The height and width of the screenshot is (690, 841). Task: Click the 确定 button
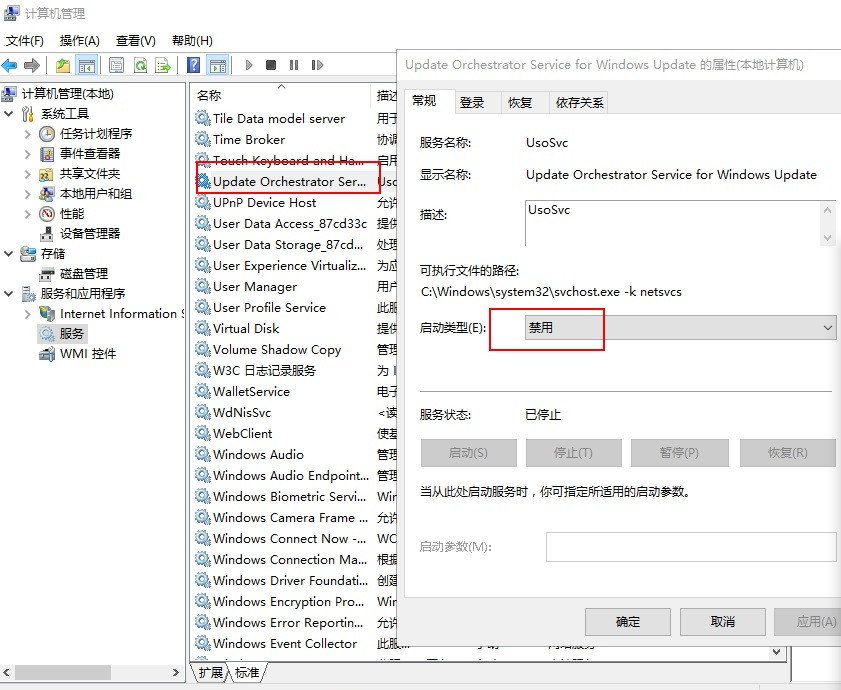click(x=628, y=621)
